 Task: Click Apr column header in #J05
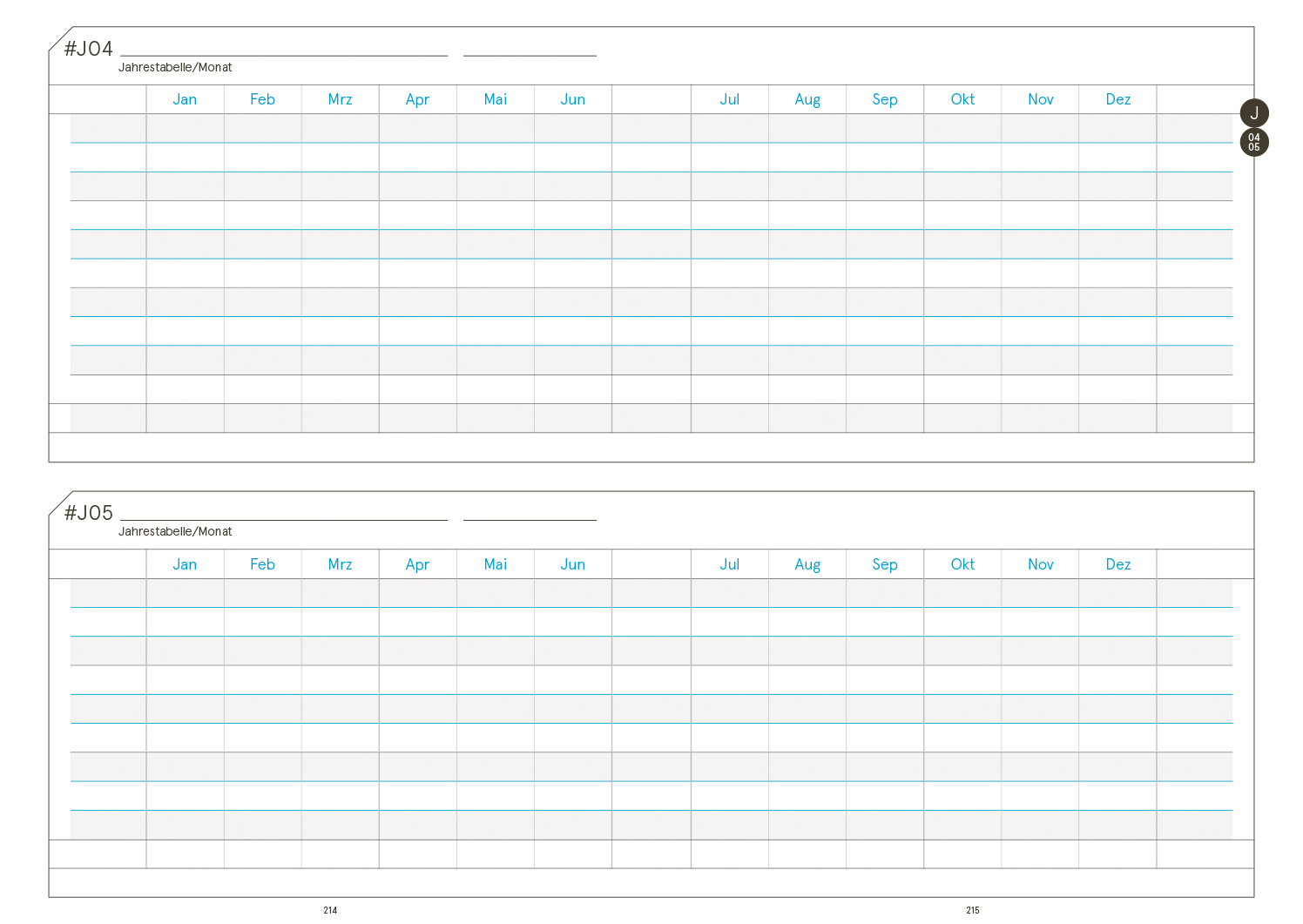417,564
